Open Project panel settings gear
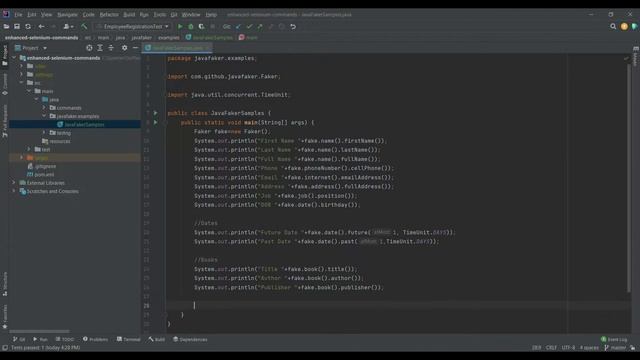The image size is (640, 360). pyautogui.click(x=124, y=48)
